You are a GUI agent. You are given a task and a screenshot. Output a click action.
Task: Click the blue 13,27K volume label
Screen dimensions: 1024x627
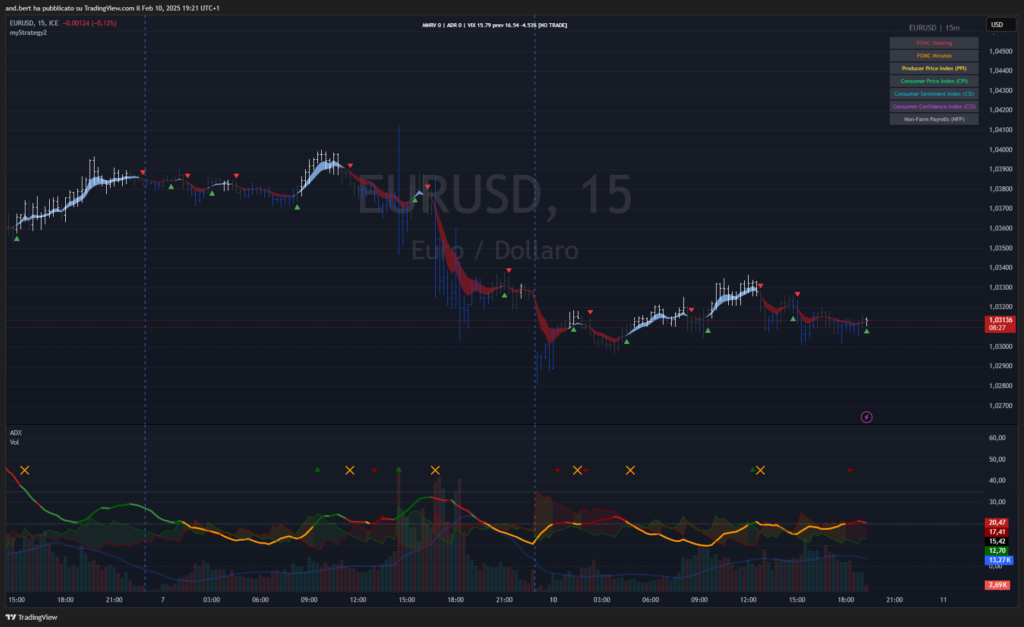pyautogui.click(x=996, y=561)
